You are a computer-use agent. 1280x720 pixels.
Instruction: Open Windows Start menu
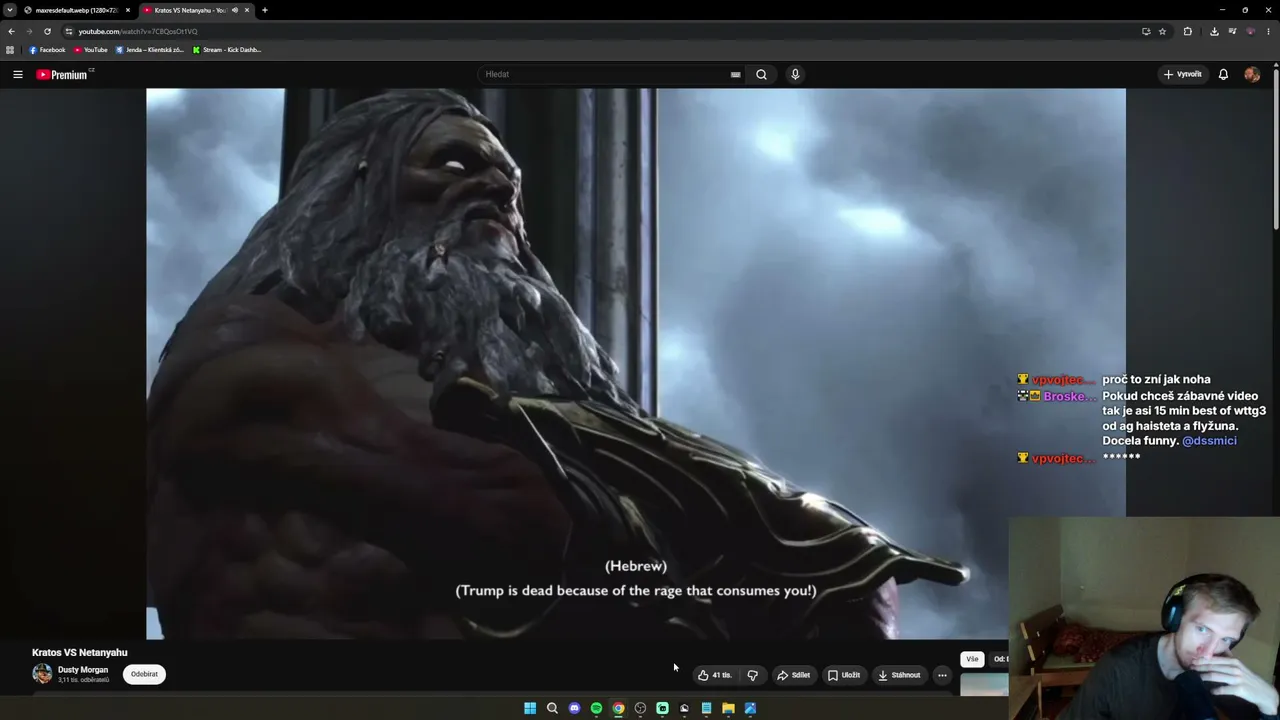530,708
